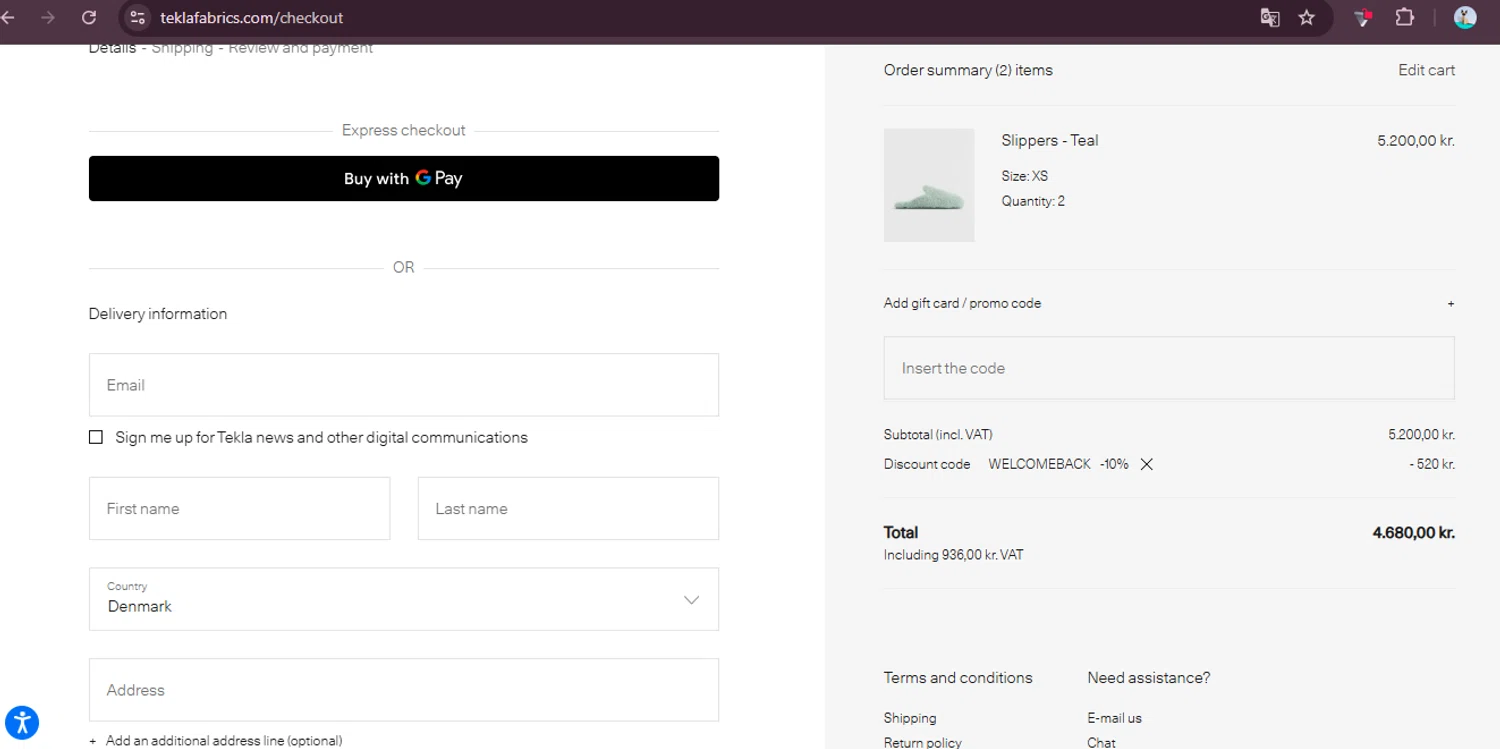Reload the checkout page

[89, 17]
